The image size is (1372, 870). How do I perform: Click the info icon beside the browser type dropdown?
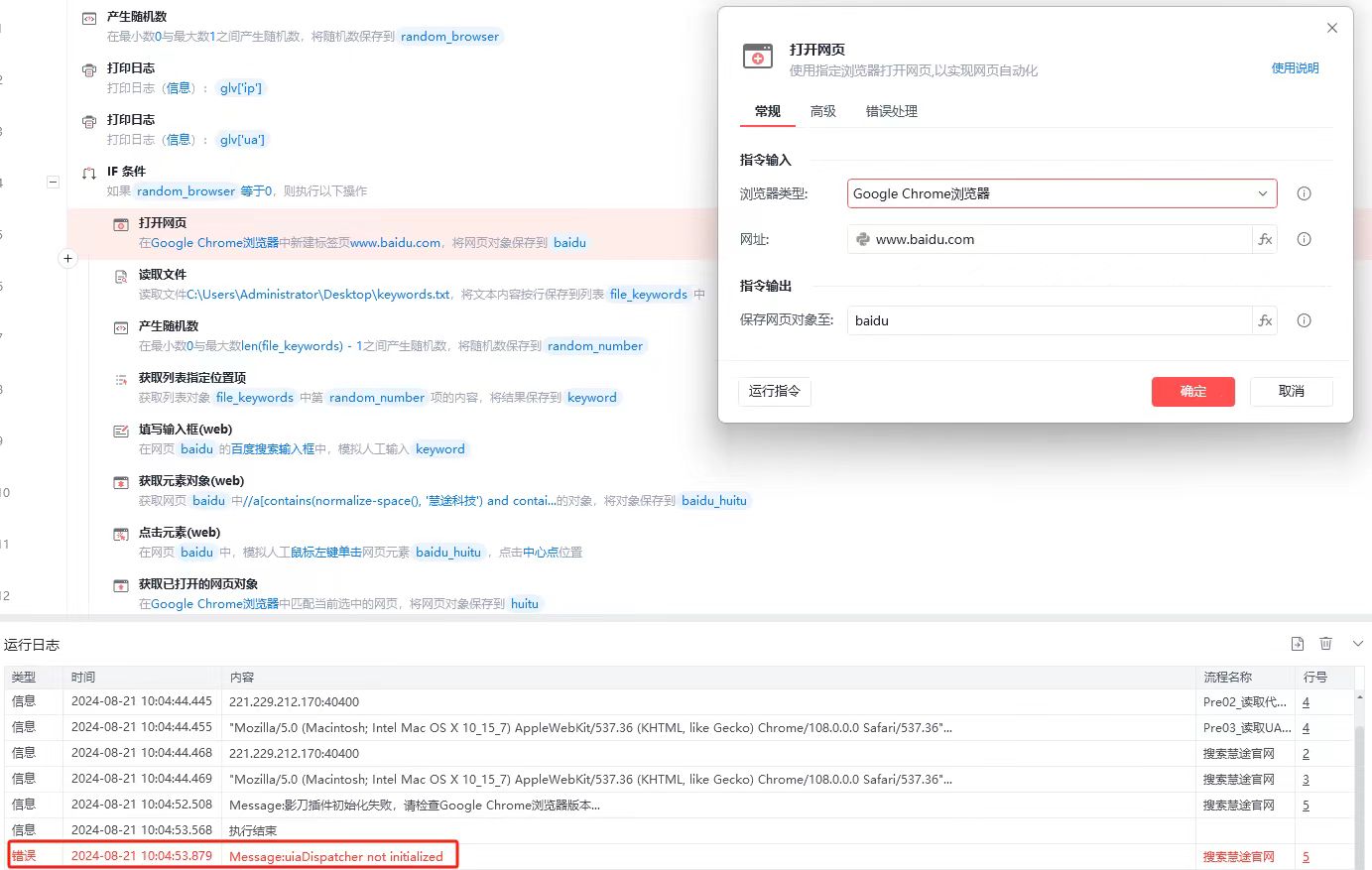[x=1304, y=193]
